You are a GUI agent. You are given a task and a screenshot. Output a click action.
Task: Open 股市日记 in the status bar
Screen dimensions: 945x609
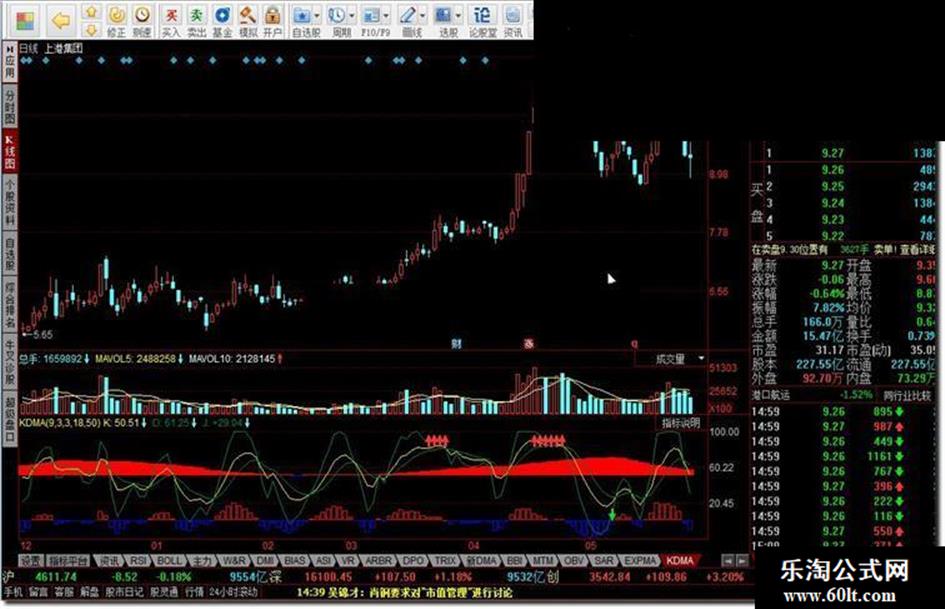pyautogui.click(x=125, y=593)
